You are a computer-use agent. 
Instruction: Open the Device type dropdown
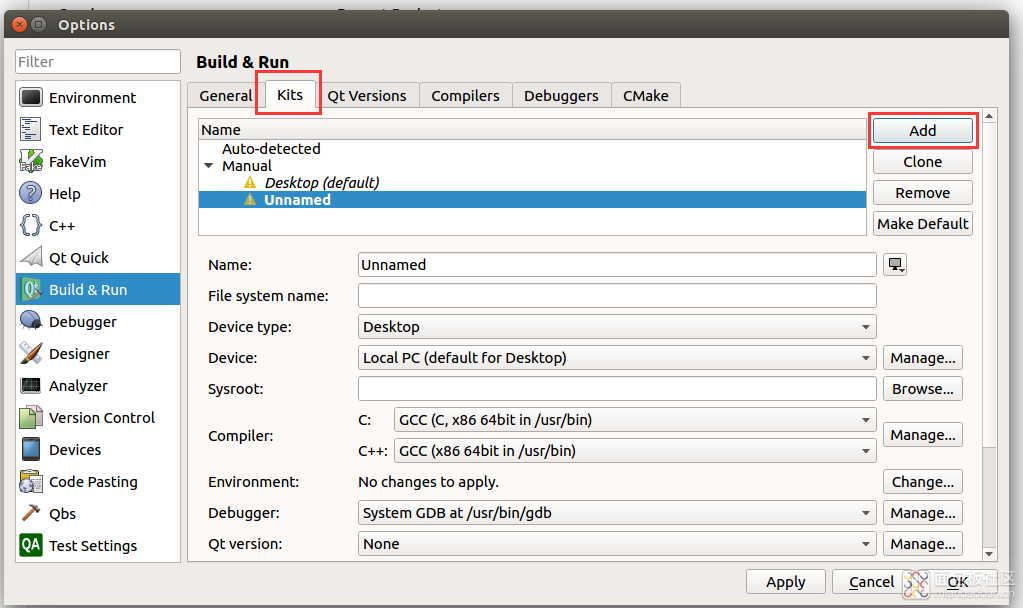617,327
